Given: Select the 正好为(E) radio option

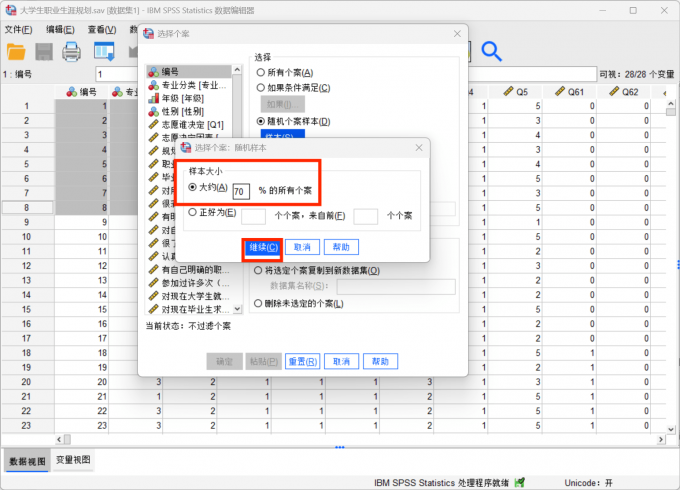Looking at the screenshot, I should 193,212.
